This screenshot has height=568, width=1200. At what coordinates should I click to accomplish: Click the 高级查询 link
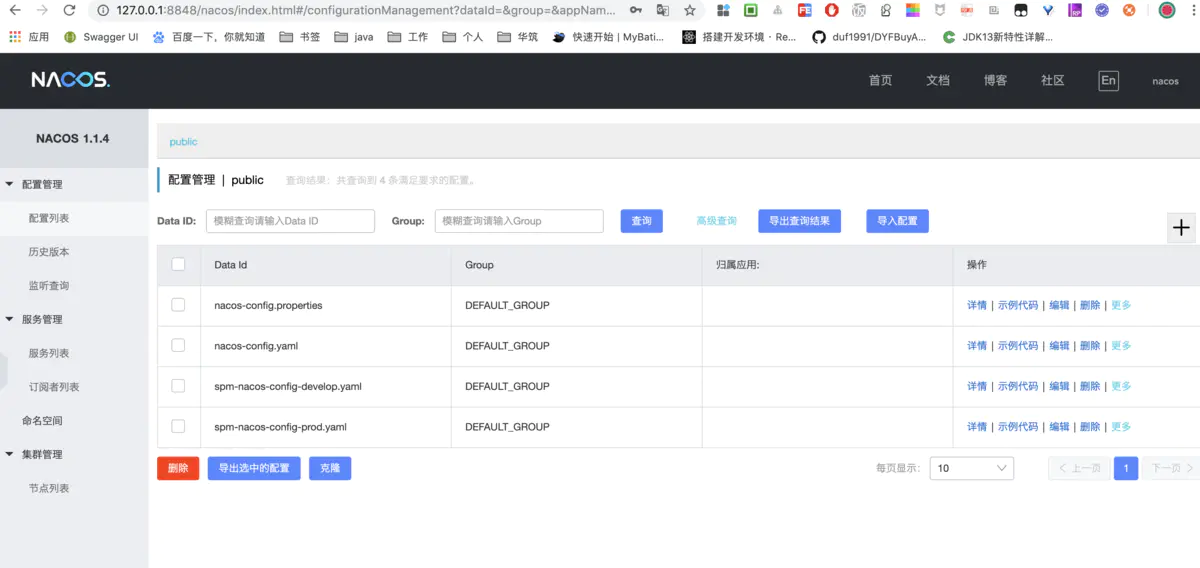tap(716, 221)
